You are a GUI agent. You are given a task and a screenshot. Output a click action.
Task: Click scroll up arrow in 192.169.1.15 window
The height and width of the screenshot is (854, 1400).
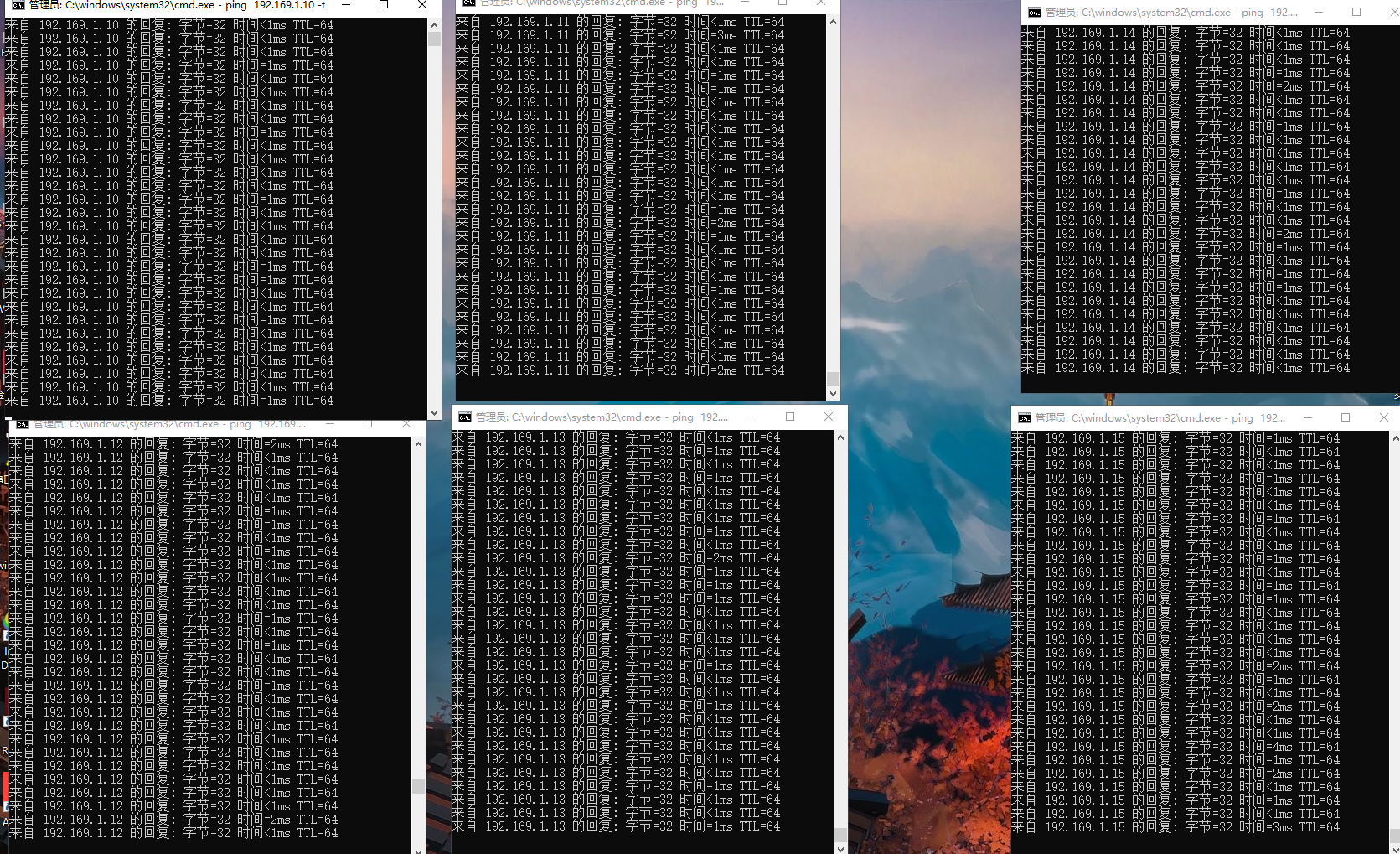1395,438
